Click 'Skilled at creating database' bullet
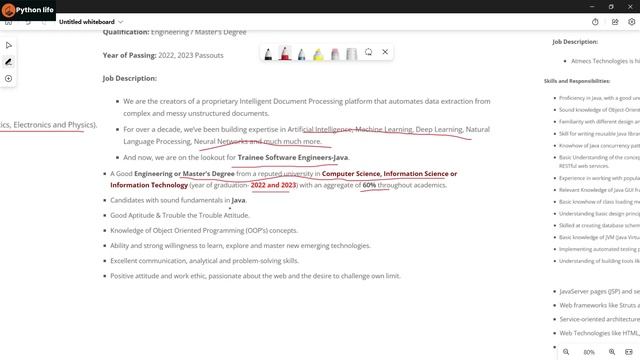 click(599, 225)
